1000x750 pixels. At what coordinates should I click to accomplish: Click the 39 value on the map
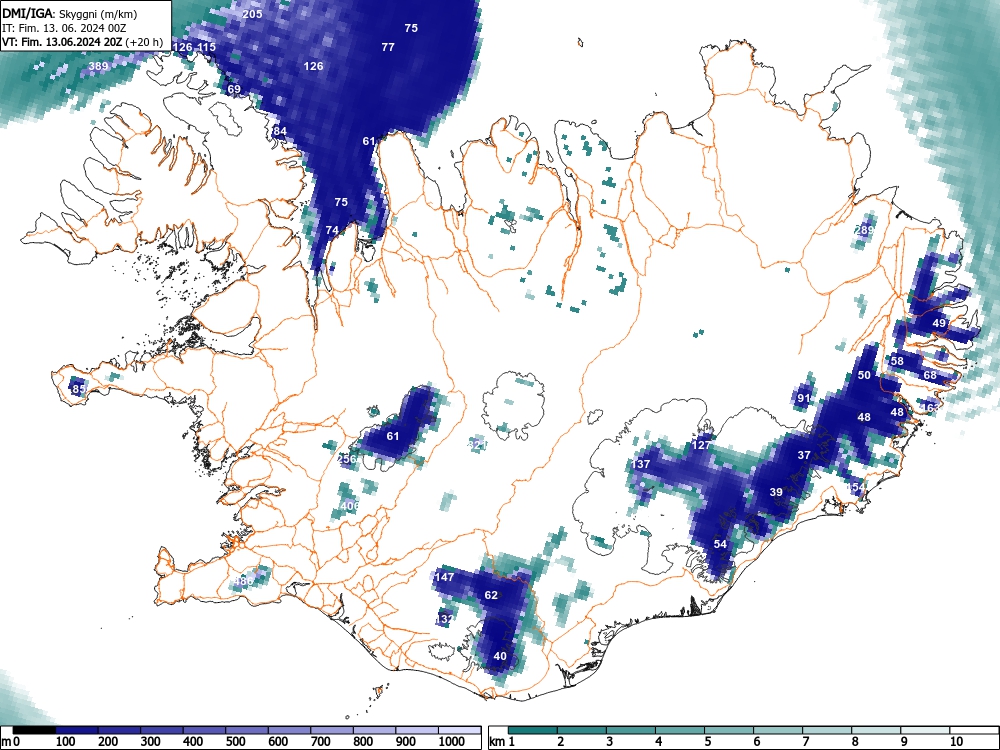776,492
